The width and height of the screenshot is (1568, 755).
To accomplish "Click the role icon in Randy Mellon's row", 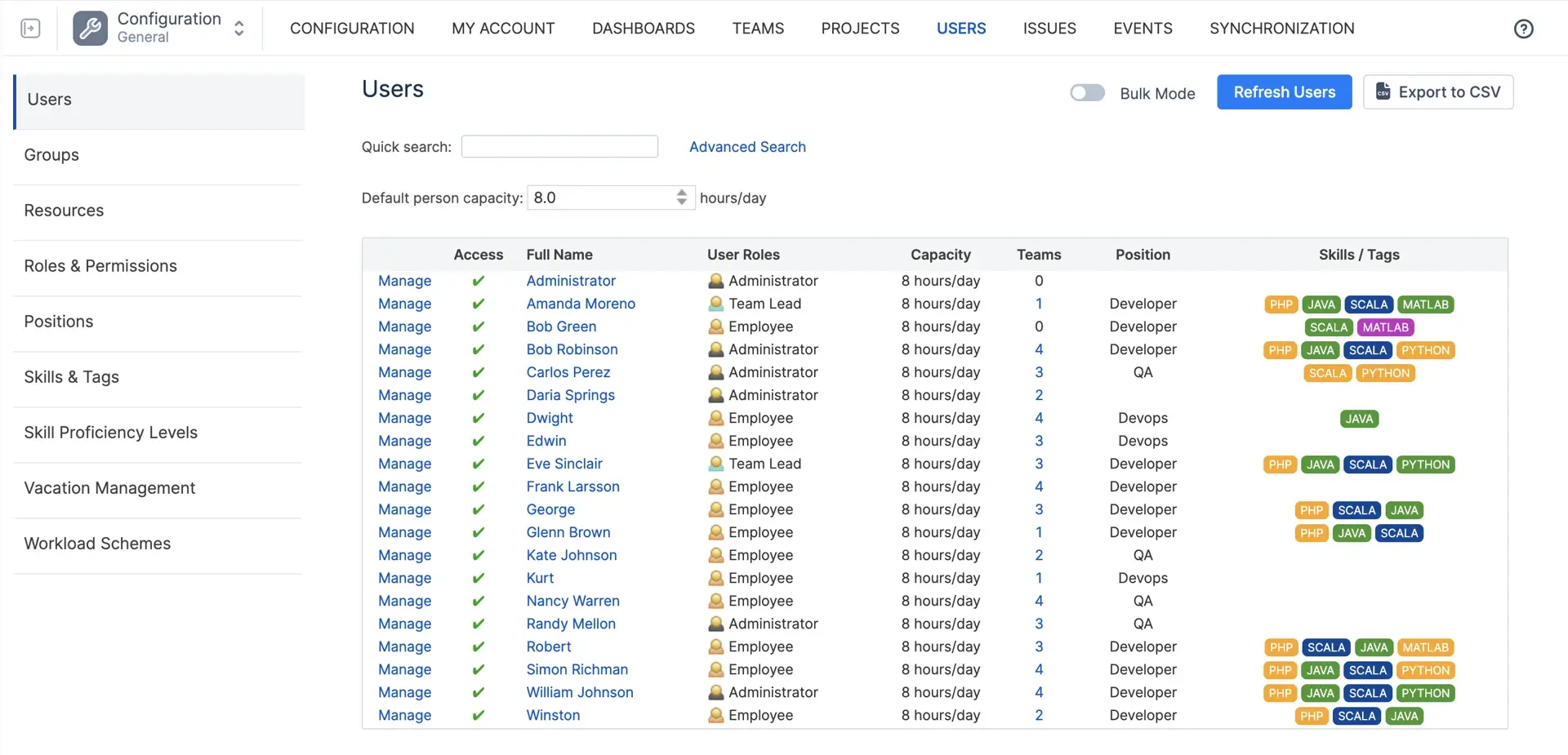I will click(x=716, y=624).
